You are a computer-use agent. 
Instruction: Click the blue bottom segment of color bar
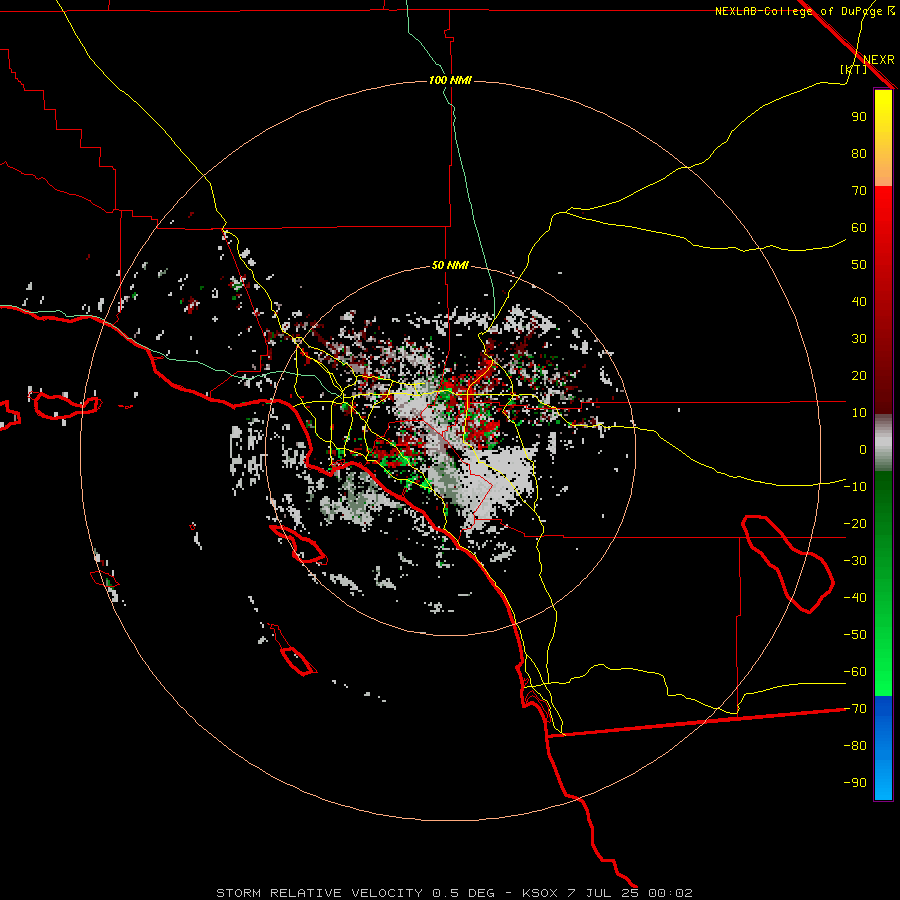click(x=883, y=748)
